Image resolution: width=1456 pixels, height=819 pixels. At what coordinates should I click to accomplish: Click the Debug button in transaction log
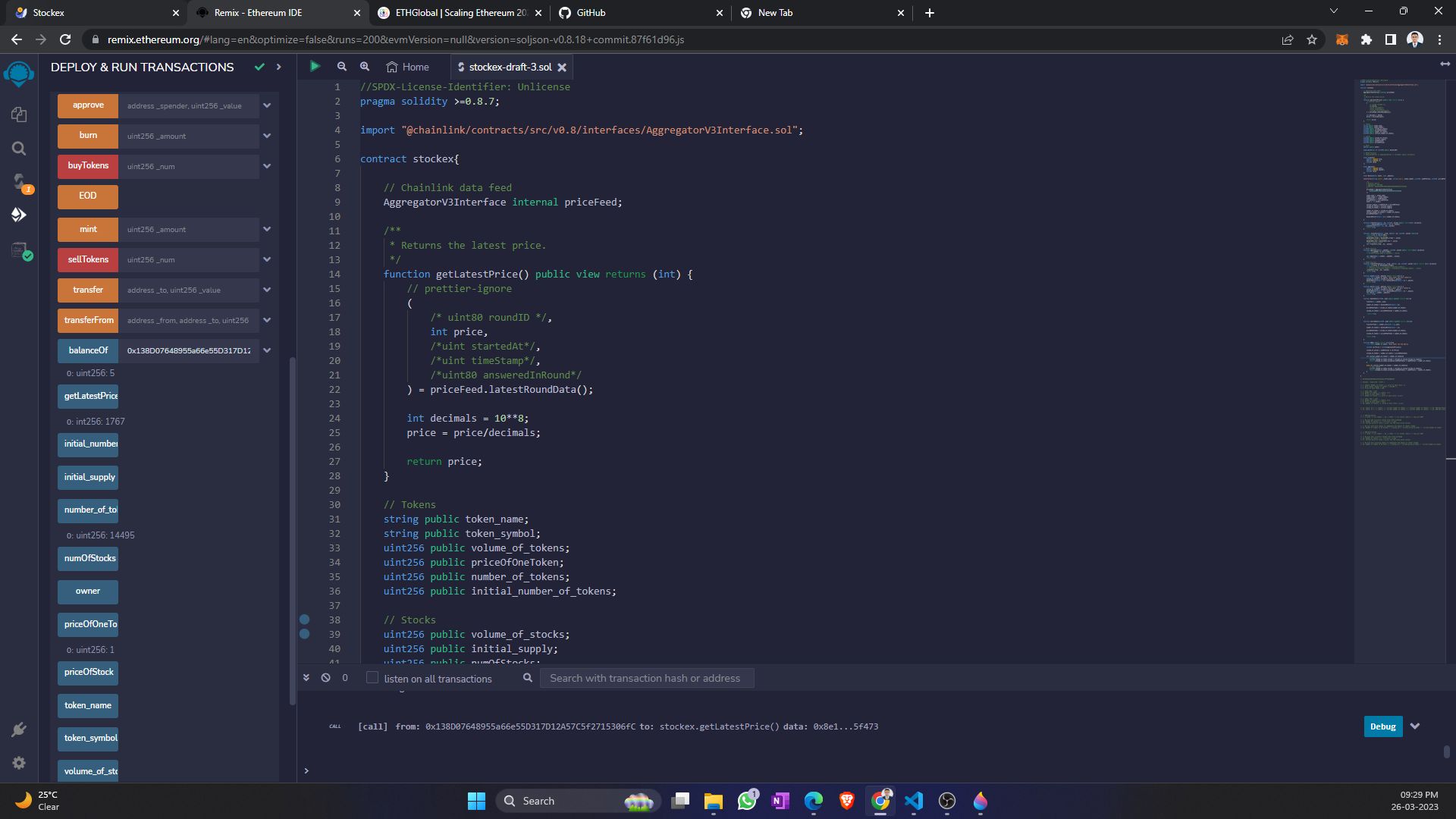click(x=1382, y=726)
